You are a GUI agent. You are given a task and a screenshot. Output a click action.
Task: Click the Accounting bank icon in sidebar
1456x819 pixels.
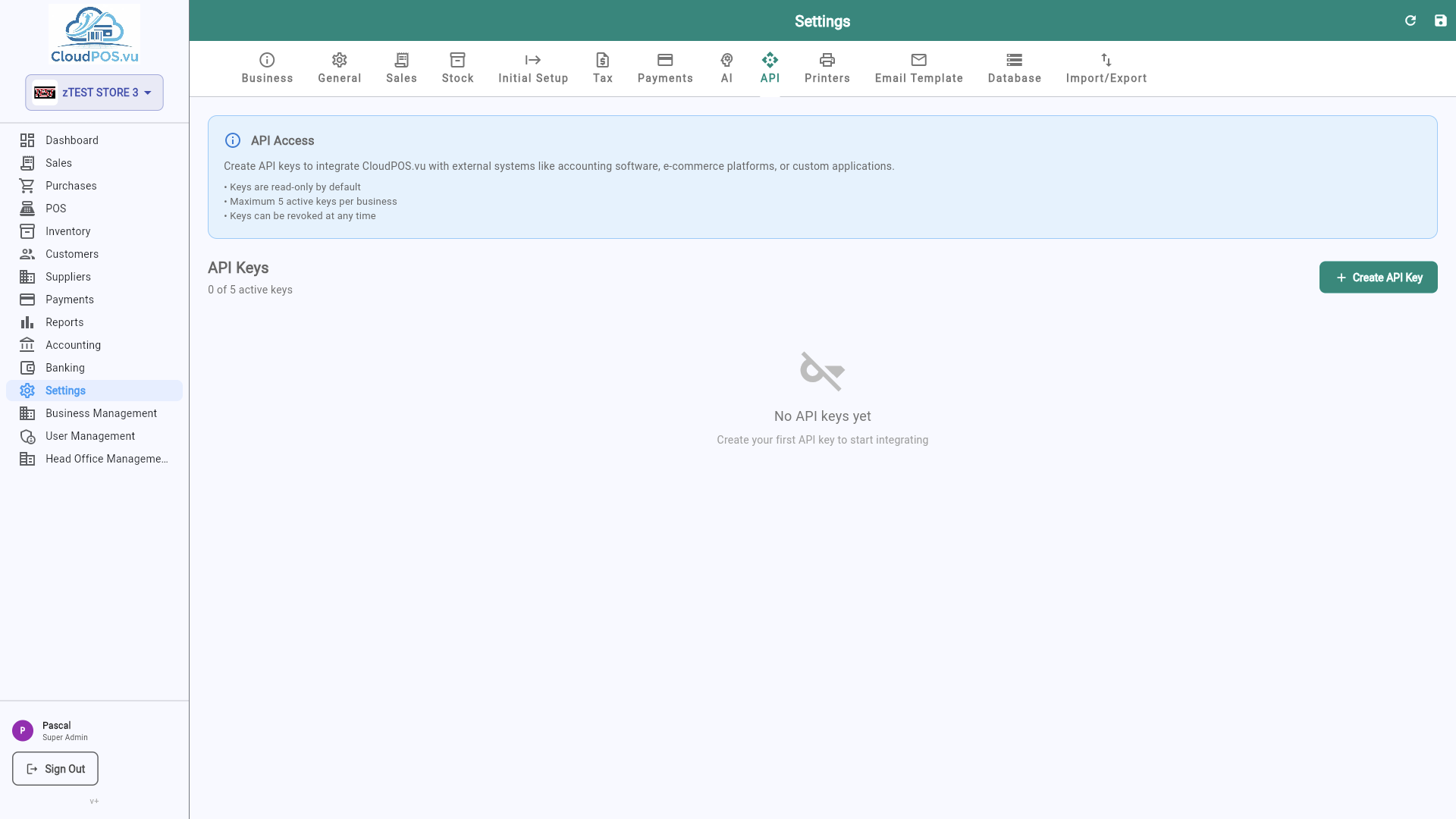pyautogui.click(x=27, y=345)
